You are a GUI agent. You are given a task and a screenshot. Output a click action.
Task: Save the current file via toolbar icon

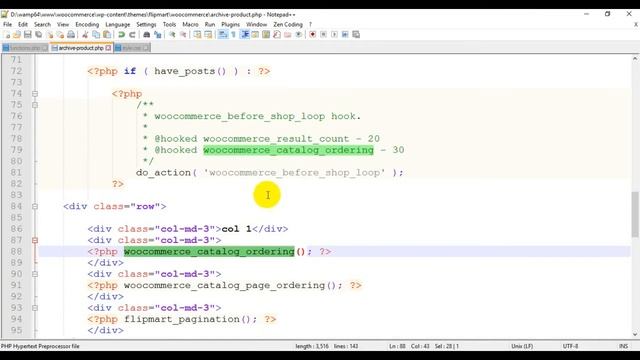pos(28,35)
